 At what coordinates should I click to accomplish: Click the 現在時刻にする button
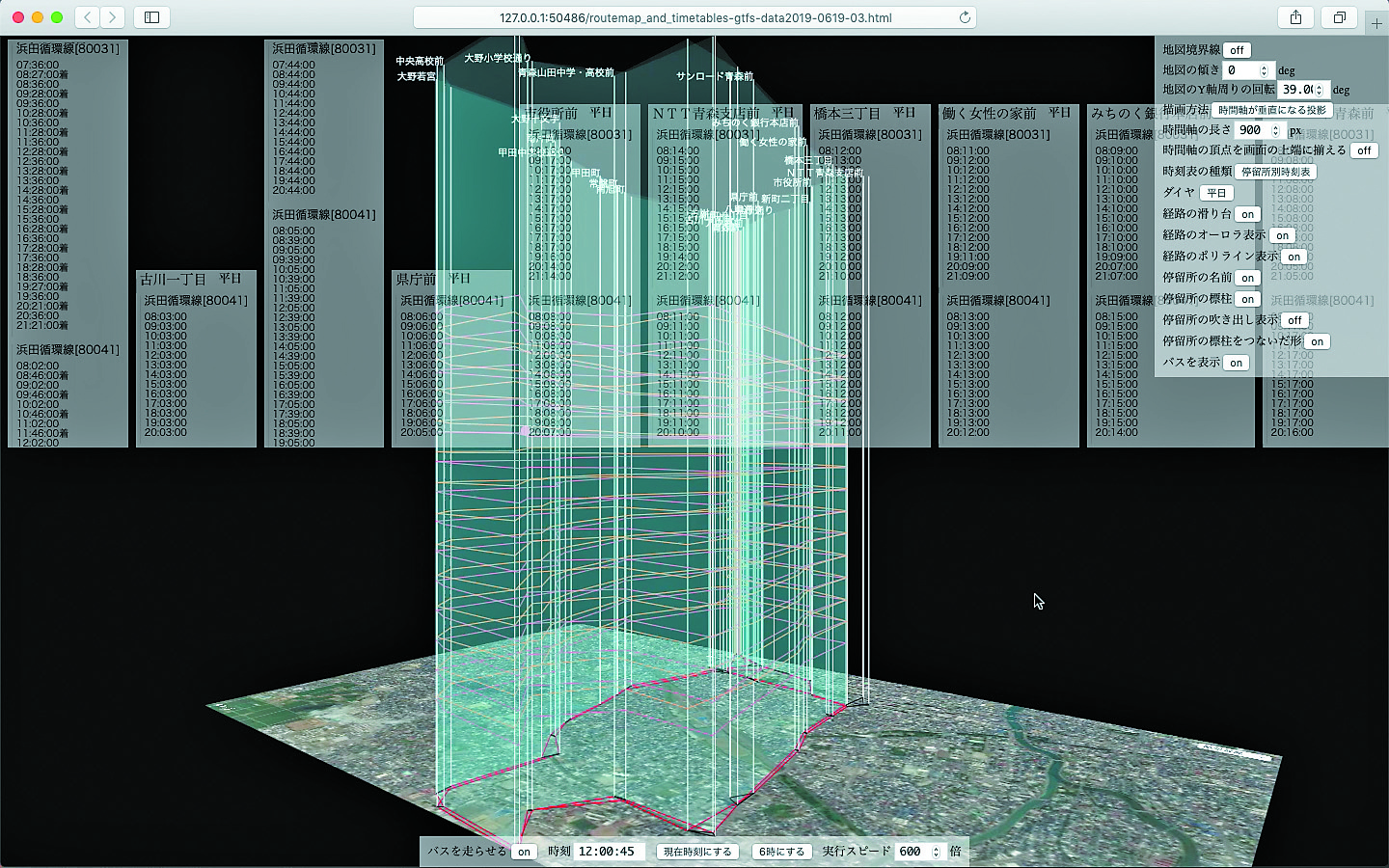[x=697, y=852]
